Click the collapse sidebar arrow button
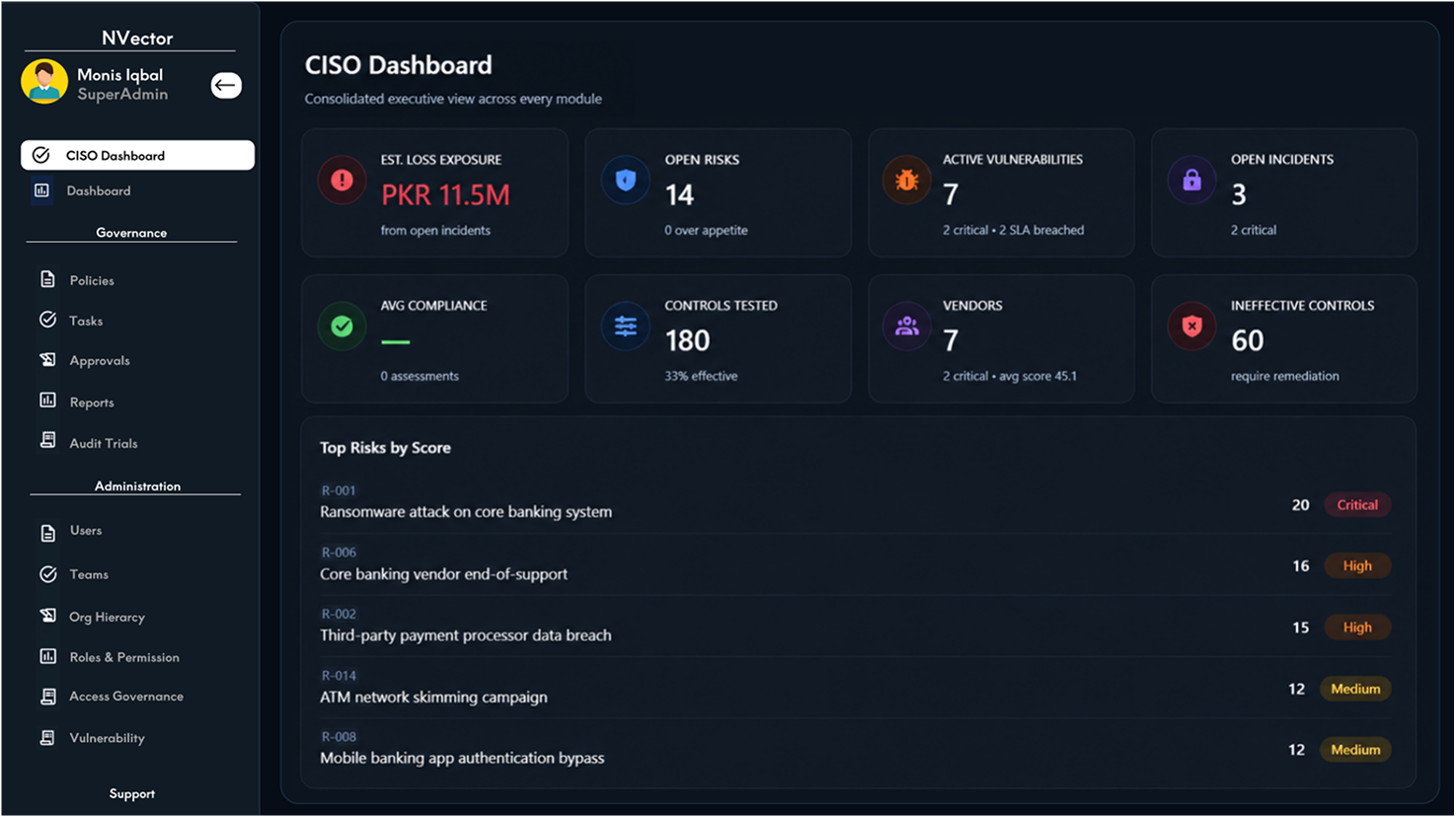Image resolution: width=1456 pixels, height=817 pixels. coord(226,86)
